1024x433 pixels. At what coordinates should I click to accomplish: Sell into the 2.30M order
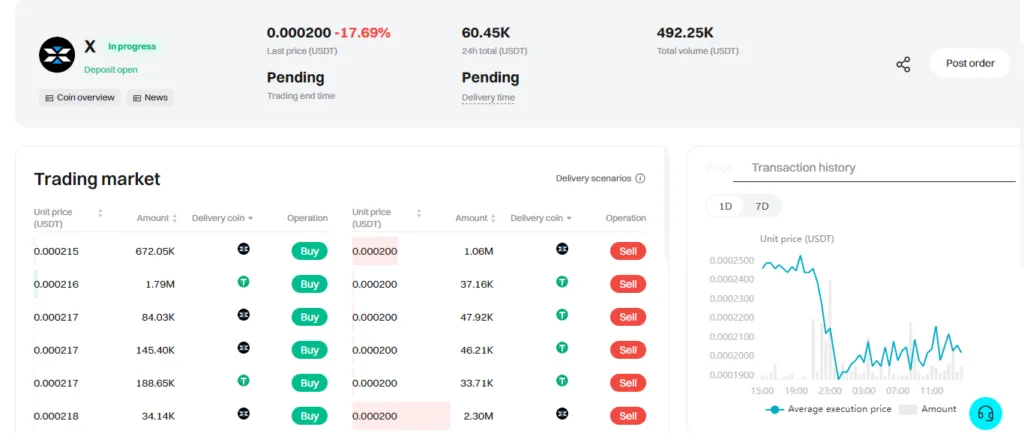click(628, 416)
